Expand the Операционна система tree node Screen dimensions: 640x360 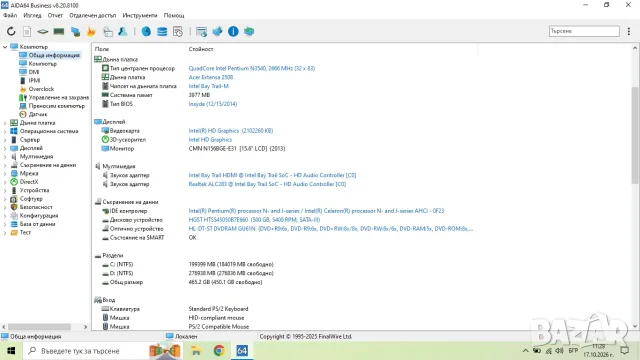pos(5,131)
